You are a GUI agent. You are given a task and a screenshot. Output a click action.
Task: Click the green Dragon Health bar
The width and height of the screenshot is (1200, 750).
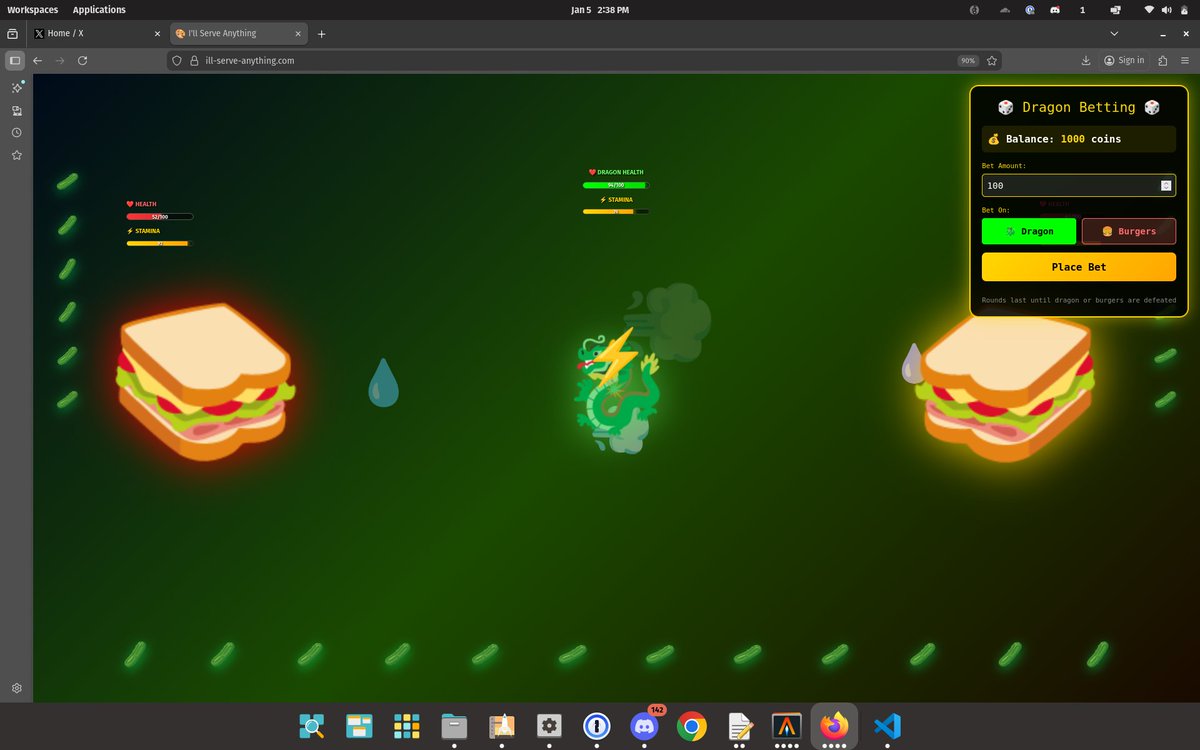click(x=616, y=185)
